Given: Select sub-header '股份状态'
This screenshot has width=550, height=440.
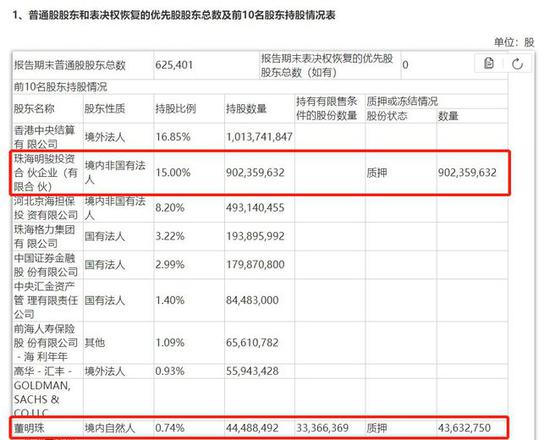Looking at the screenshot, I should 387,116.
